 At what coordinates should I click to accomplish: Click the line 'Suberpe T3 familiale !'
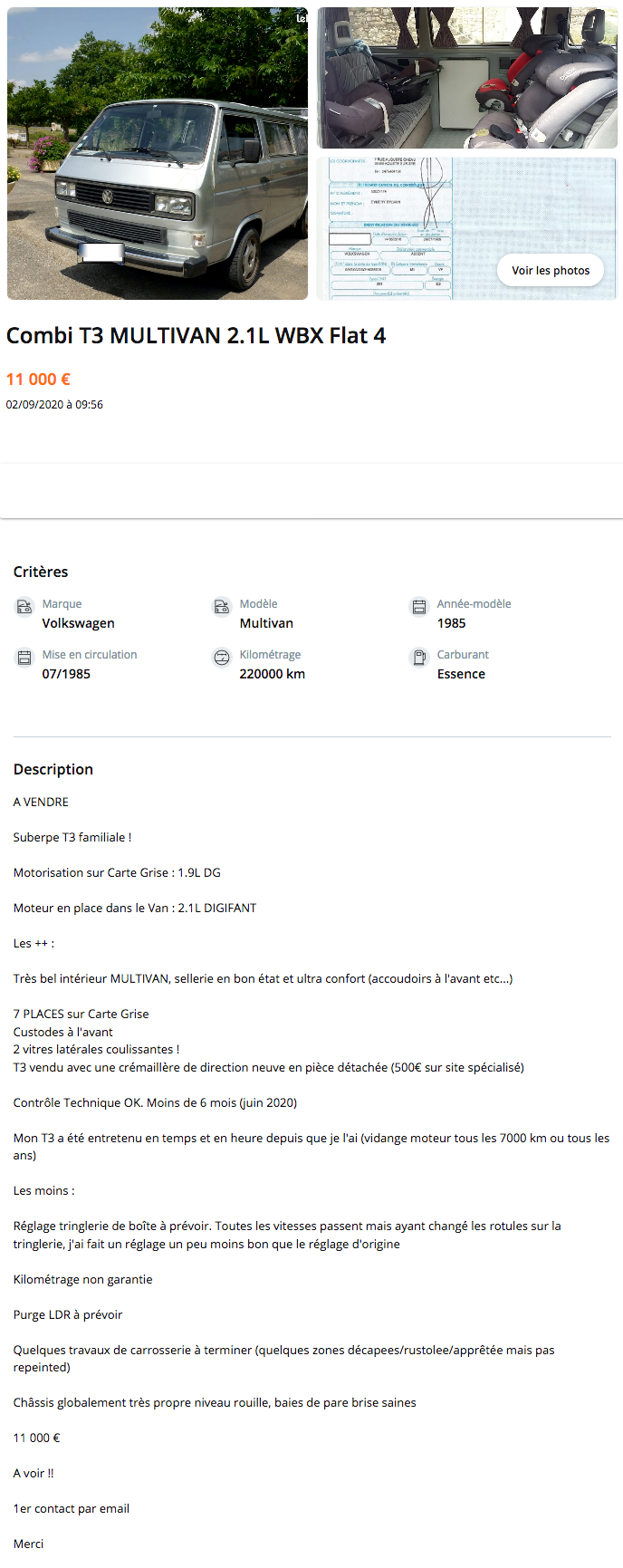[72, 837]
